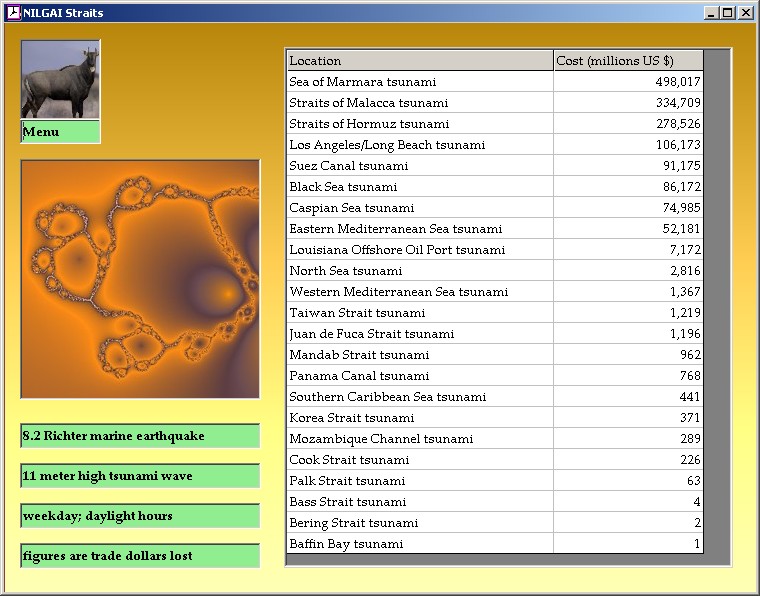Click the weekday; daylight hours field
The image size is (760, 596).
pyautogui.click(x=140, y=516)
